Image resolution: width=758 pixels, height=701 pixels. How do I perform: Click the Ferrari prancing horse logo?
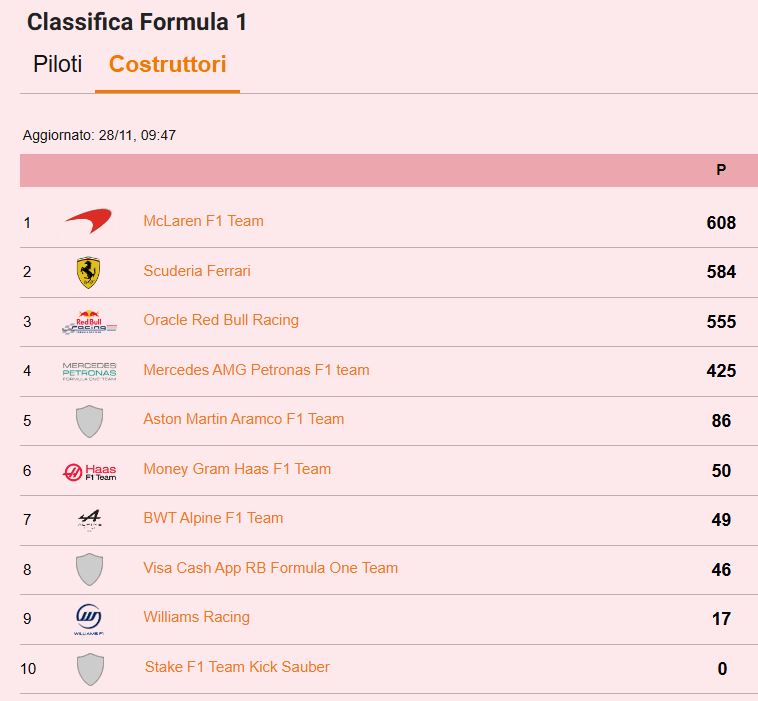[x=89, y=272]
